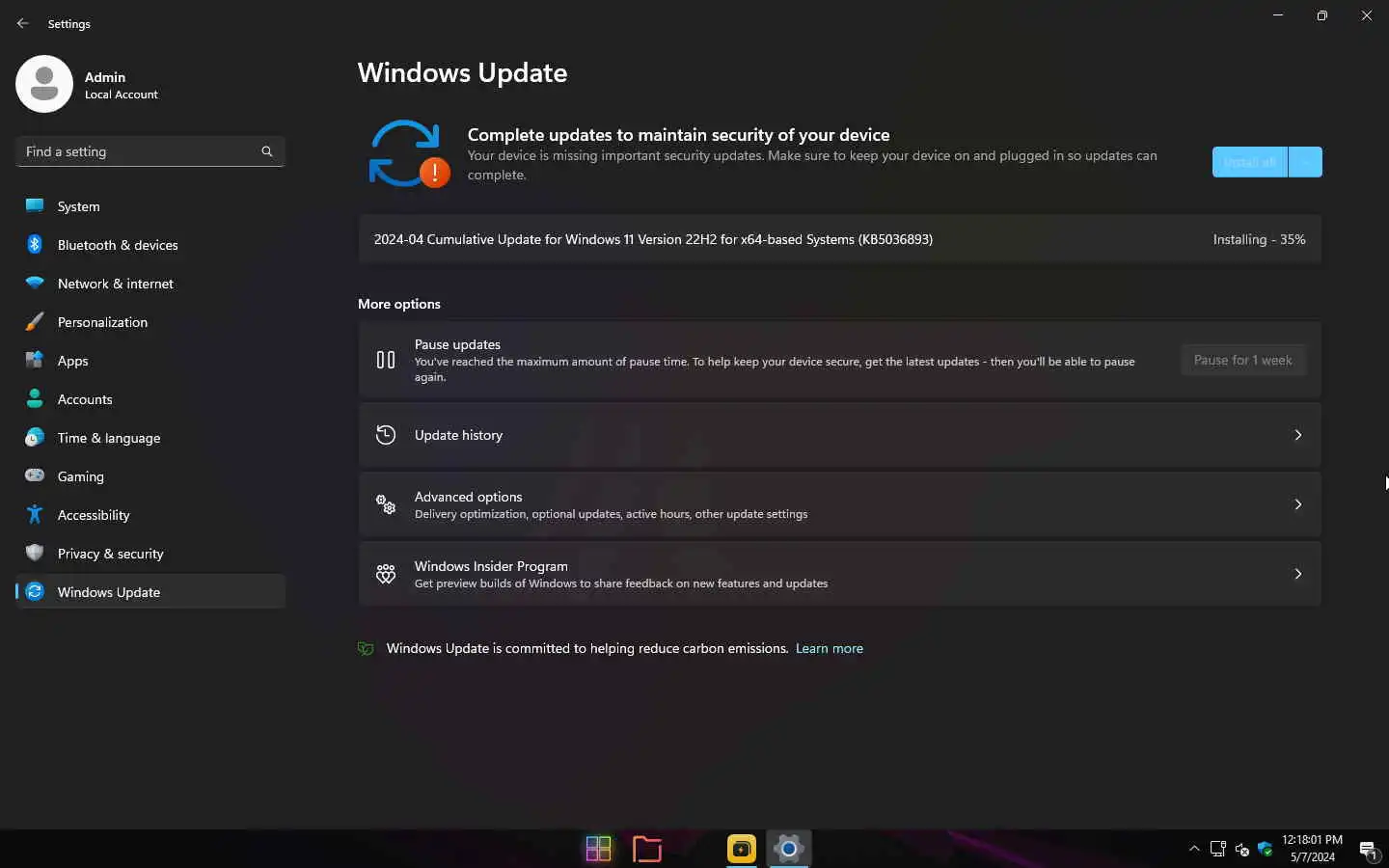Click the Admin profile avatar picture

pyautogui.click(x=44, y=84)
